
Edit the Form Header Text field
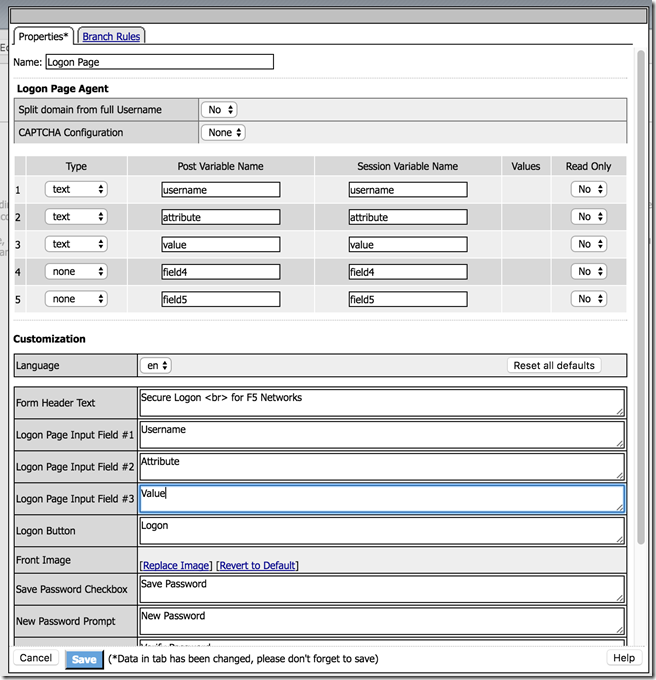pos(381,402)
